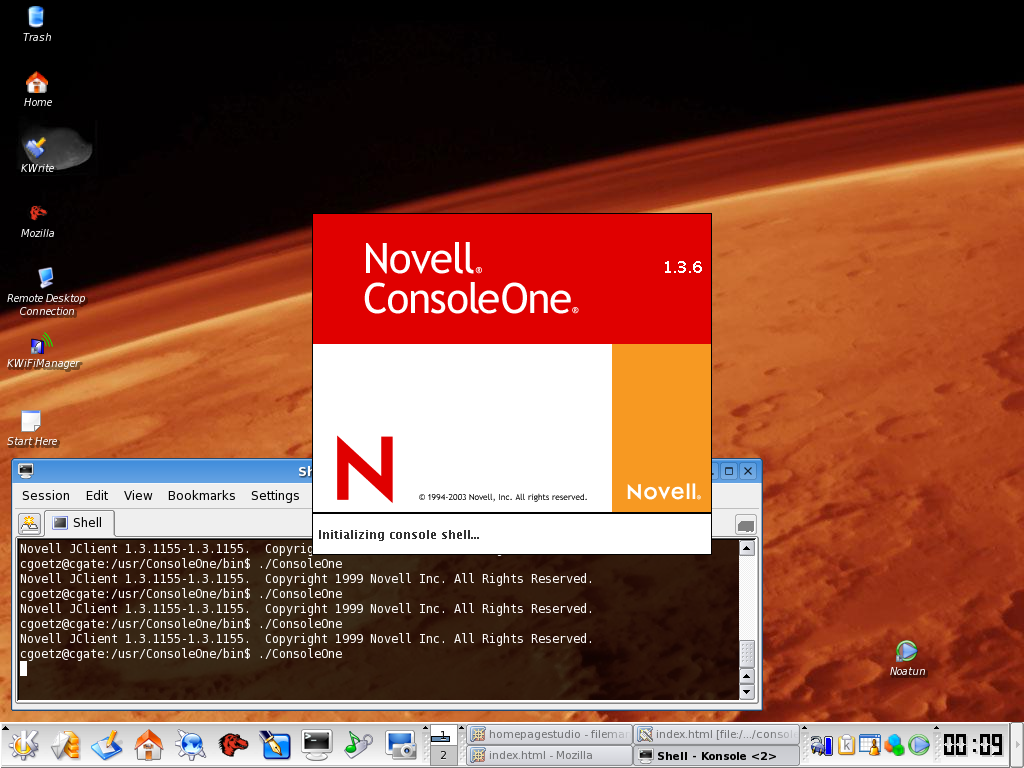1024x768 pixels.
Task: Launch the mail client from the panel
Action: pyautogui.click(x=65, y=745)
